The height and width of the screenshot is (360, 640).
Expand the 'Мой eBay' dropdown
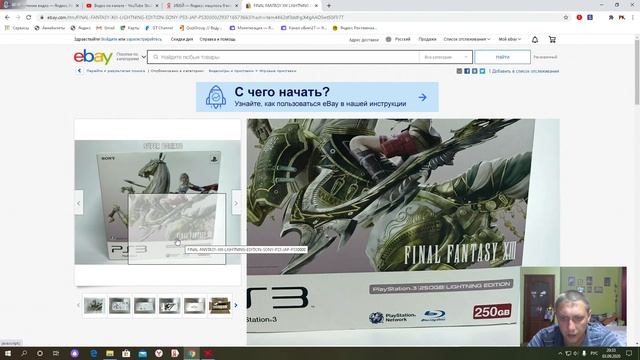click(509, 39)
